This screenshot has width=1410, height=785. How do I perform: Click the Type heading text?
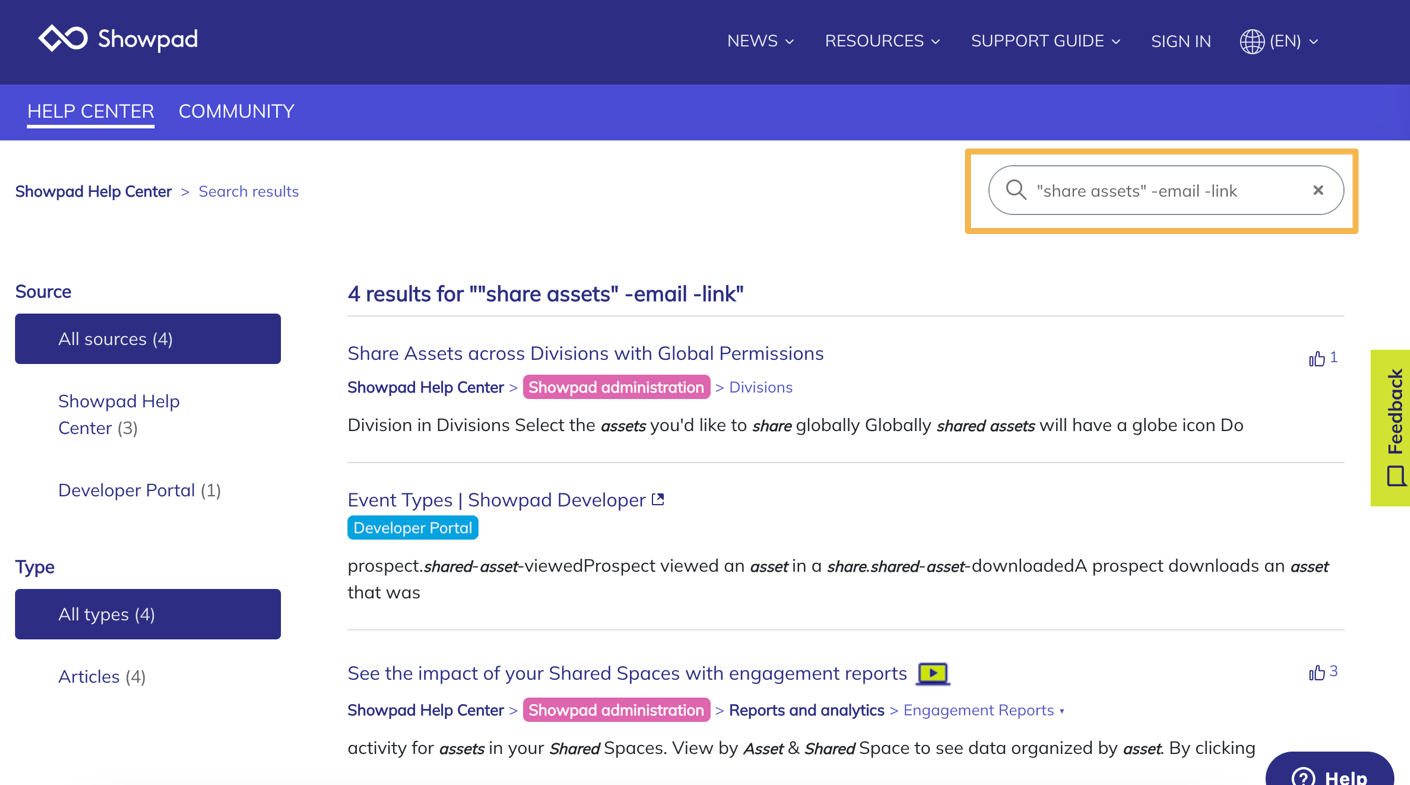(x=35, y=567)
